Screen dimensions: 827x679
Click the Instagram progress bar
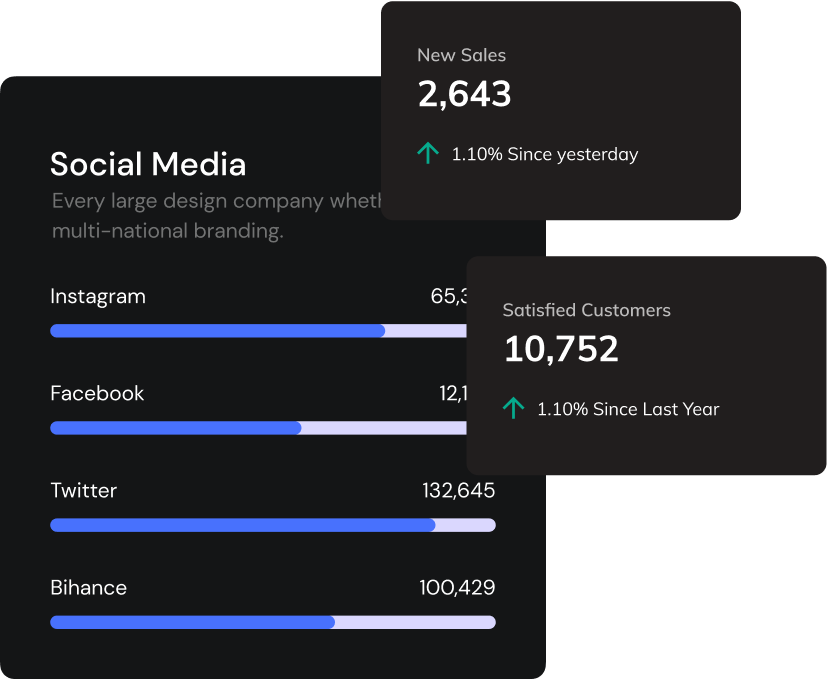click(x=258, y=331)
